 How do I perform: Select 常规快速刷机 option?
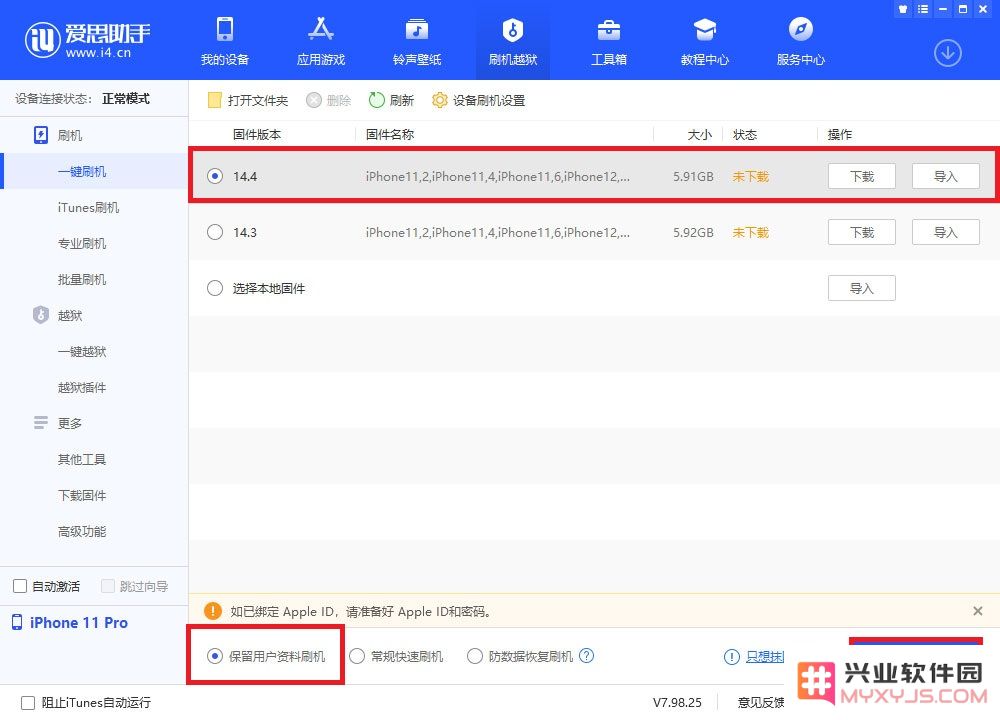click(x=396, y=656)
